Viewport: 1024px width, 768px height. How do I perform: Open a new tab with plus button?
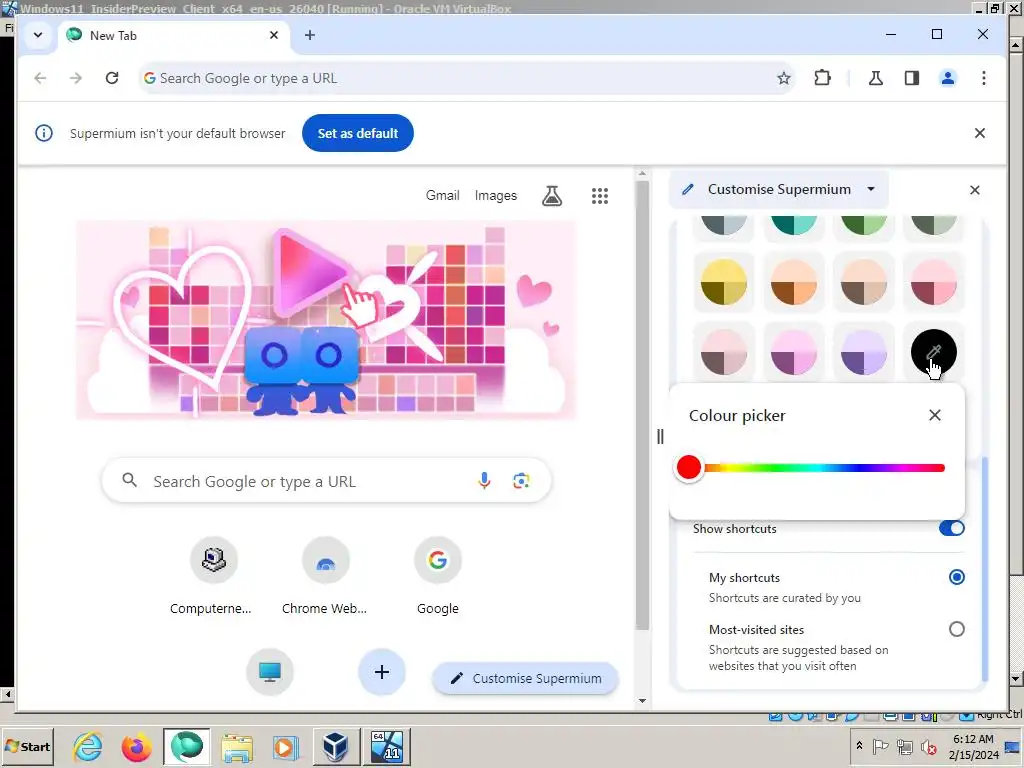point(310,35)
